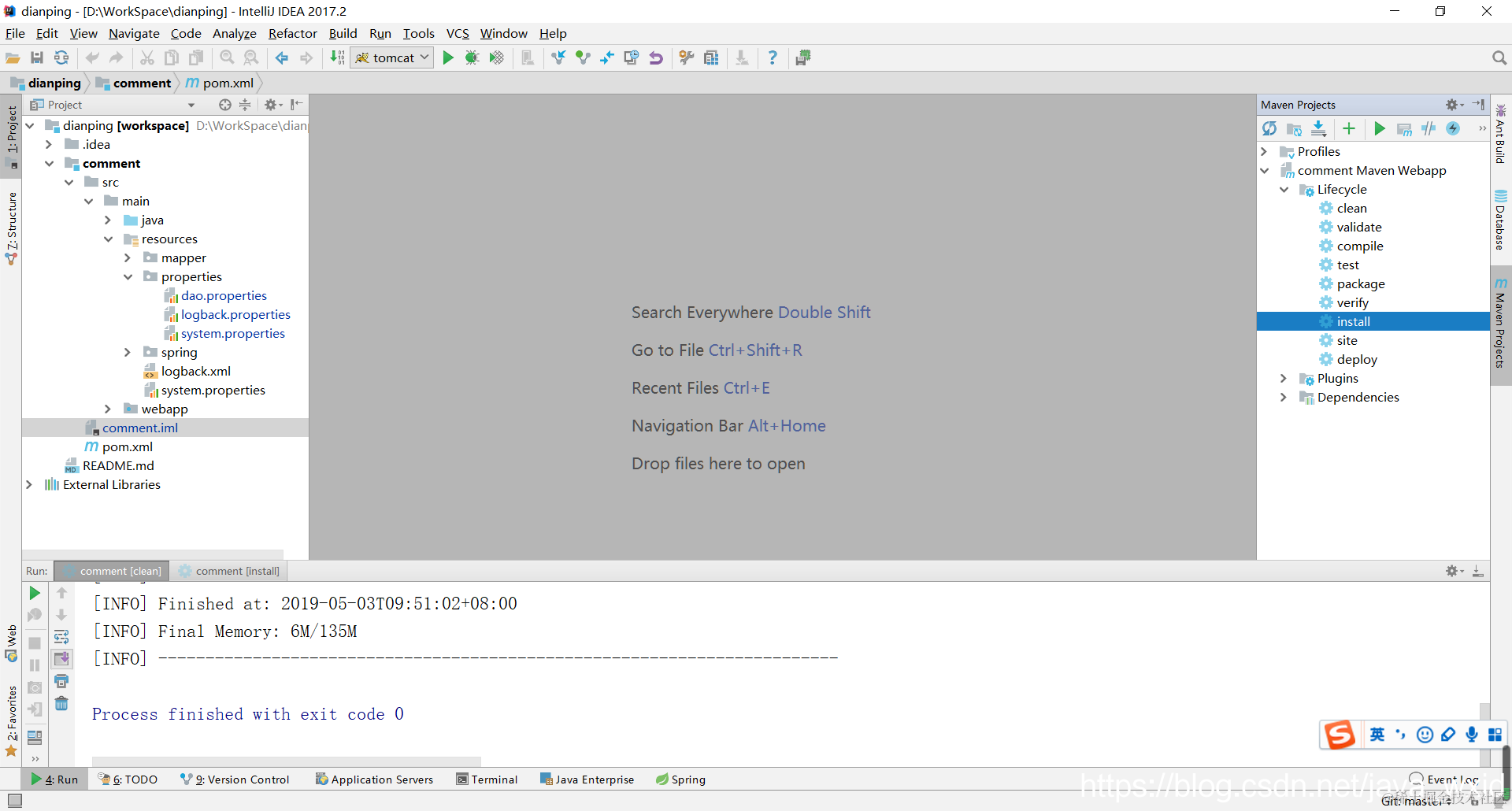Click pom.xml in navigation breadcrumb
This screenshot has width=1512, height=811.
[220, 83]
